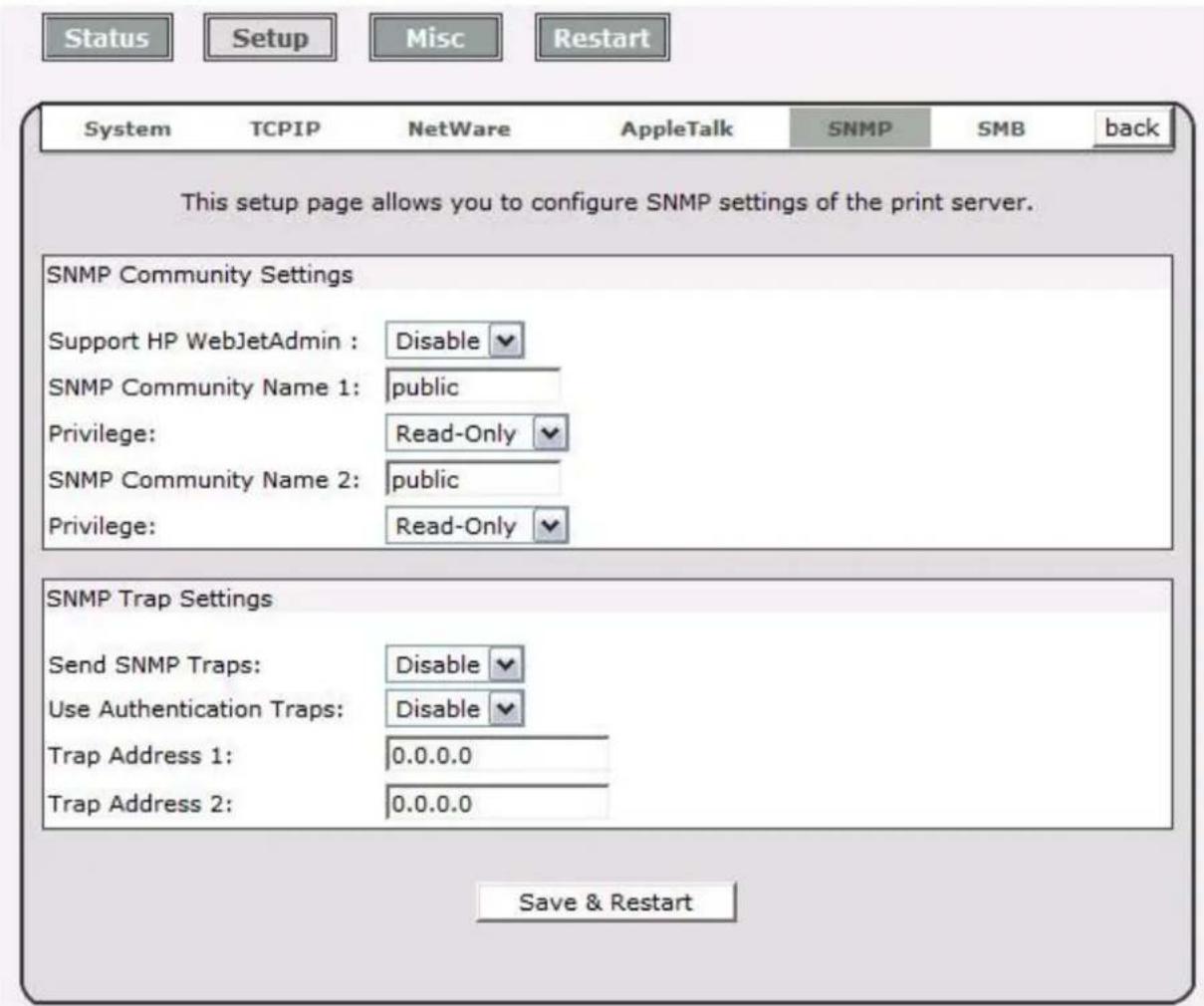Click the SNMP Community Name 2 label

204,480
